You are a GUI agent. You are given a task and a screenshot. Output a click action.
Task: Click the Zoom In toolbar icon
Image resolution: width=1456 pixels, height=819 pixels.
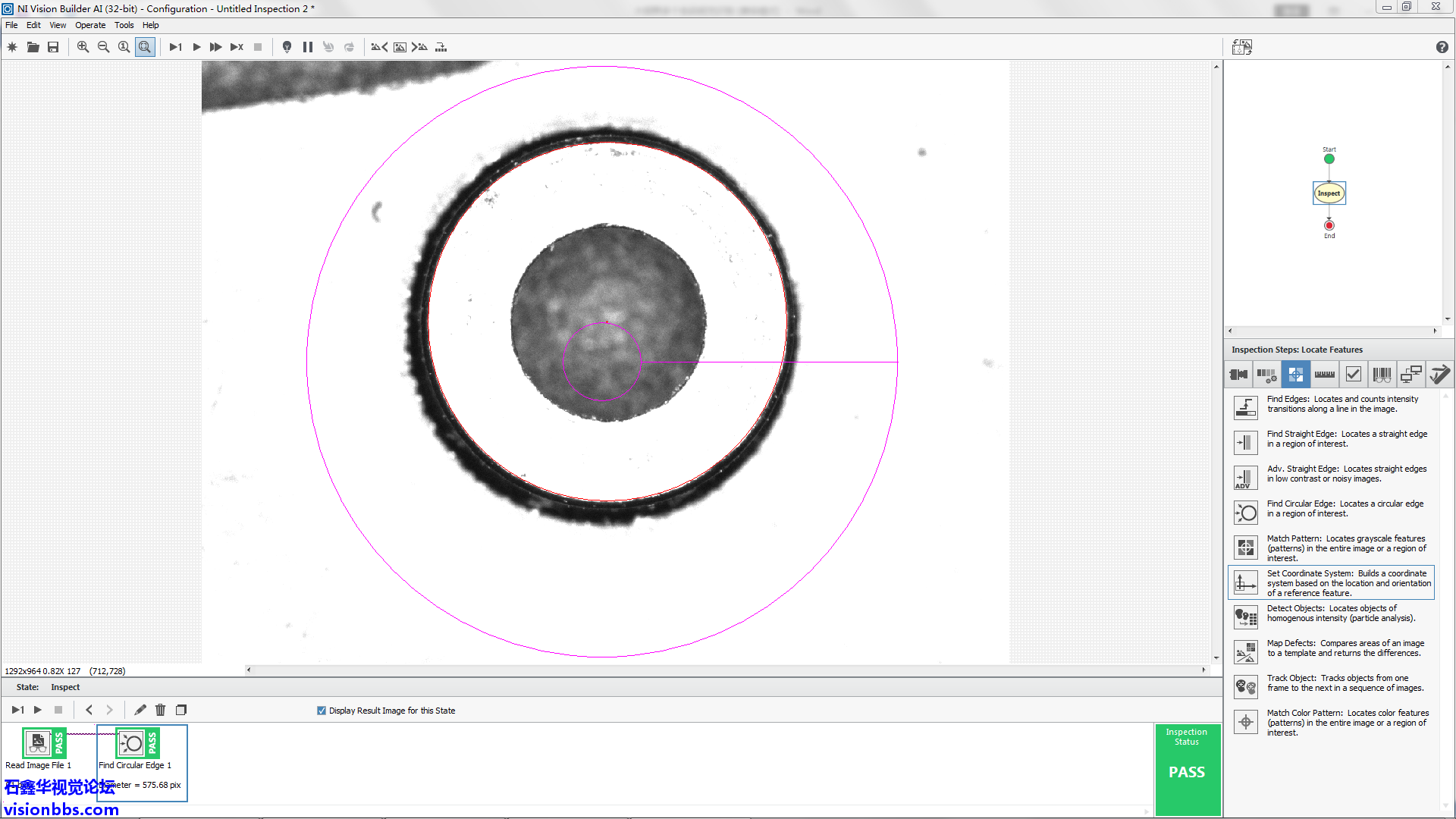point(83,47)
